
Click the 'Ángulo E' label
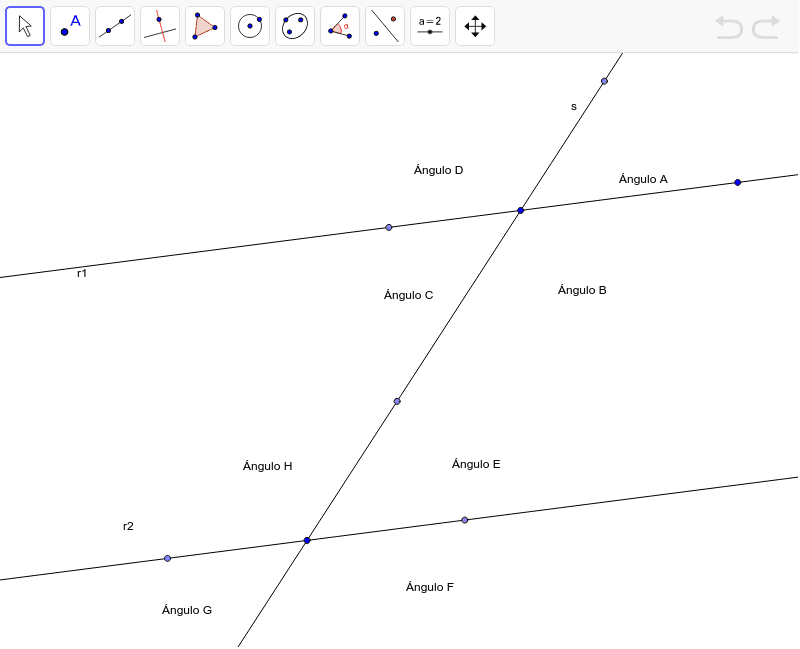[x=476, y=464]
